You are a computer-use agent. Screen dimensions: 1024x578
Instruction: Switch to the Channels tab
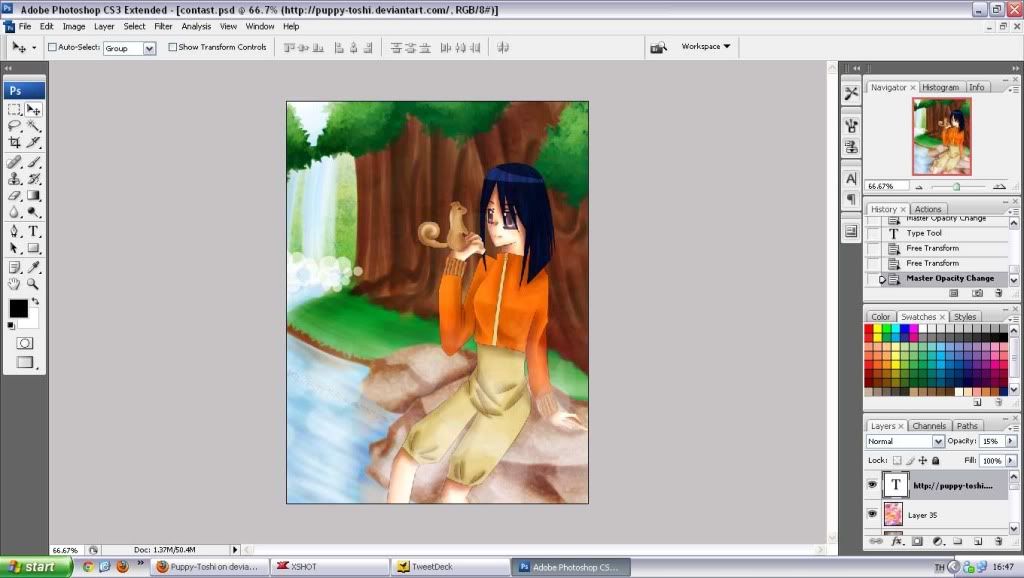[x=929, y=426]
